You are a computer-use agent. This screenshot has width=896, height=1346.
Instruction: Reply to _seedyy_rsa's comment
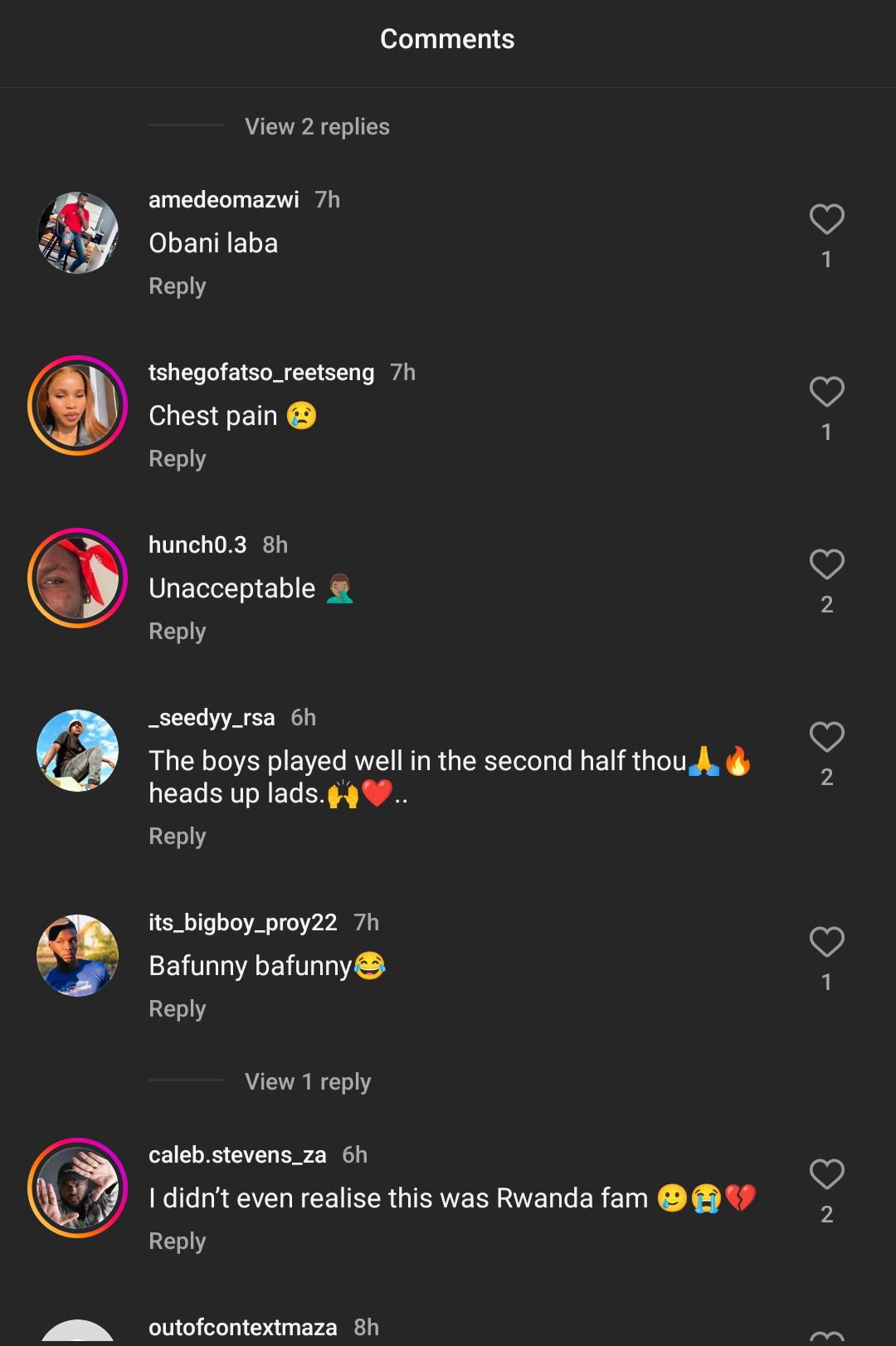click(x=177, y=836)
